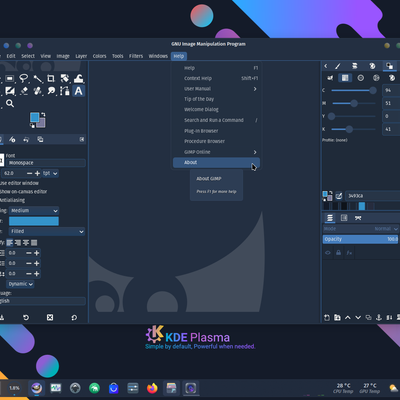Click the text color swatch
The height and width of the screenshot is (400, 400).
34,221
